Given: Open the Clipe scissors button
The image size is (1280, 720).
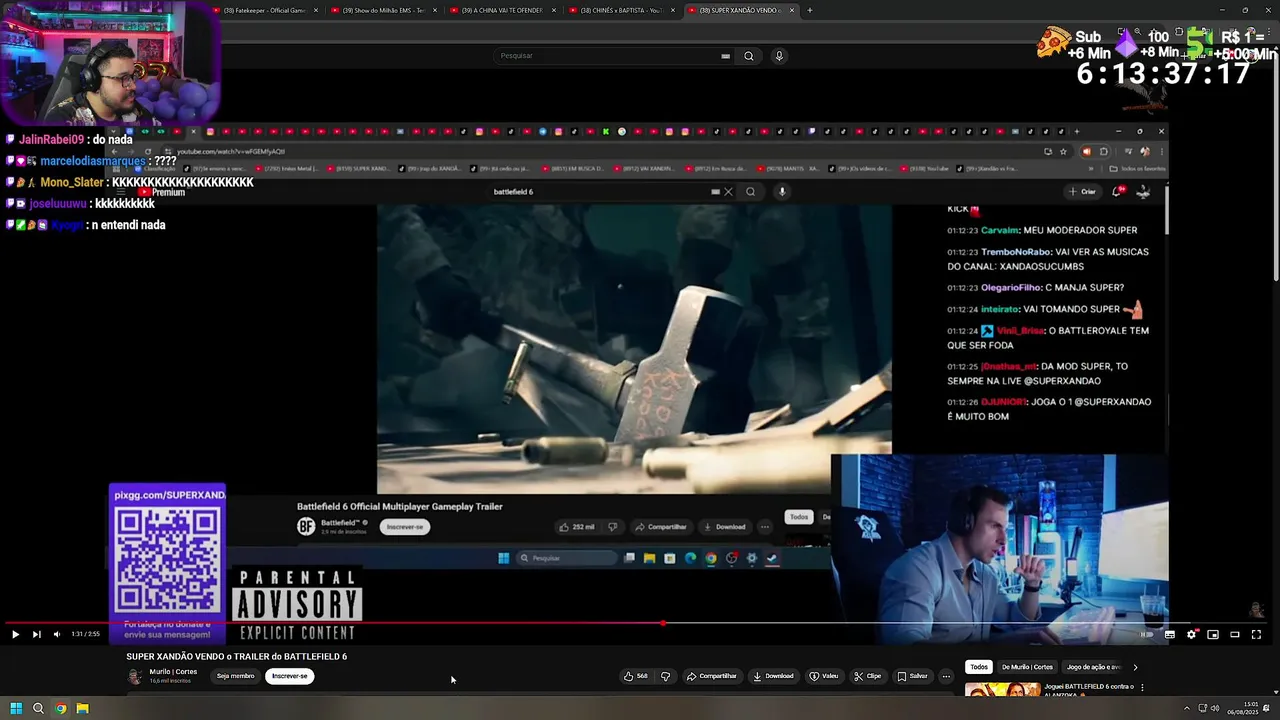Looking at the screenshot, I should [868, 676].
